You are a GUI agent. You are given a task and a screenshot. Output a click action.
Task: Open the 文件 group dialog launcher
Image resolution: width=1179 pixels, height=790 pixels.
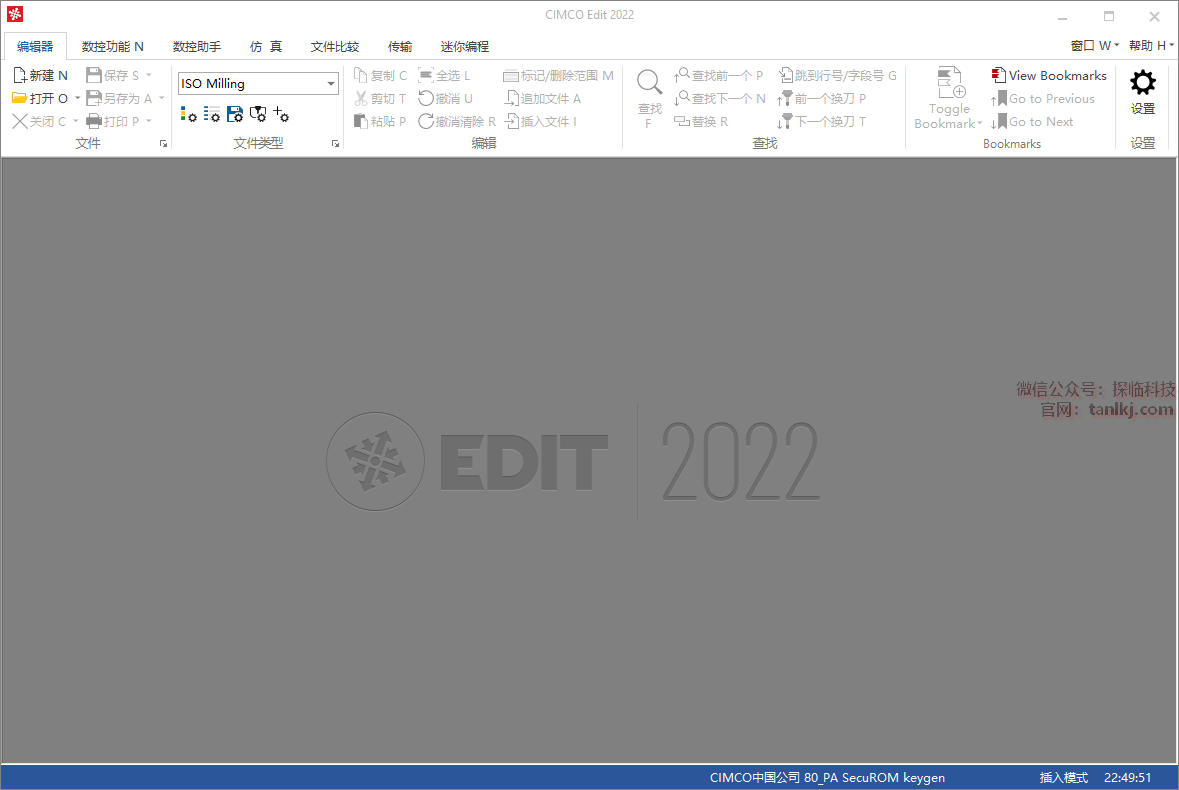pos(163,144)
